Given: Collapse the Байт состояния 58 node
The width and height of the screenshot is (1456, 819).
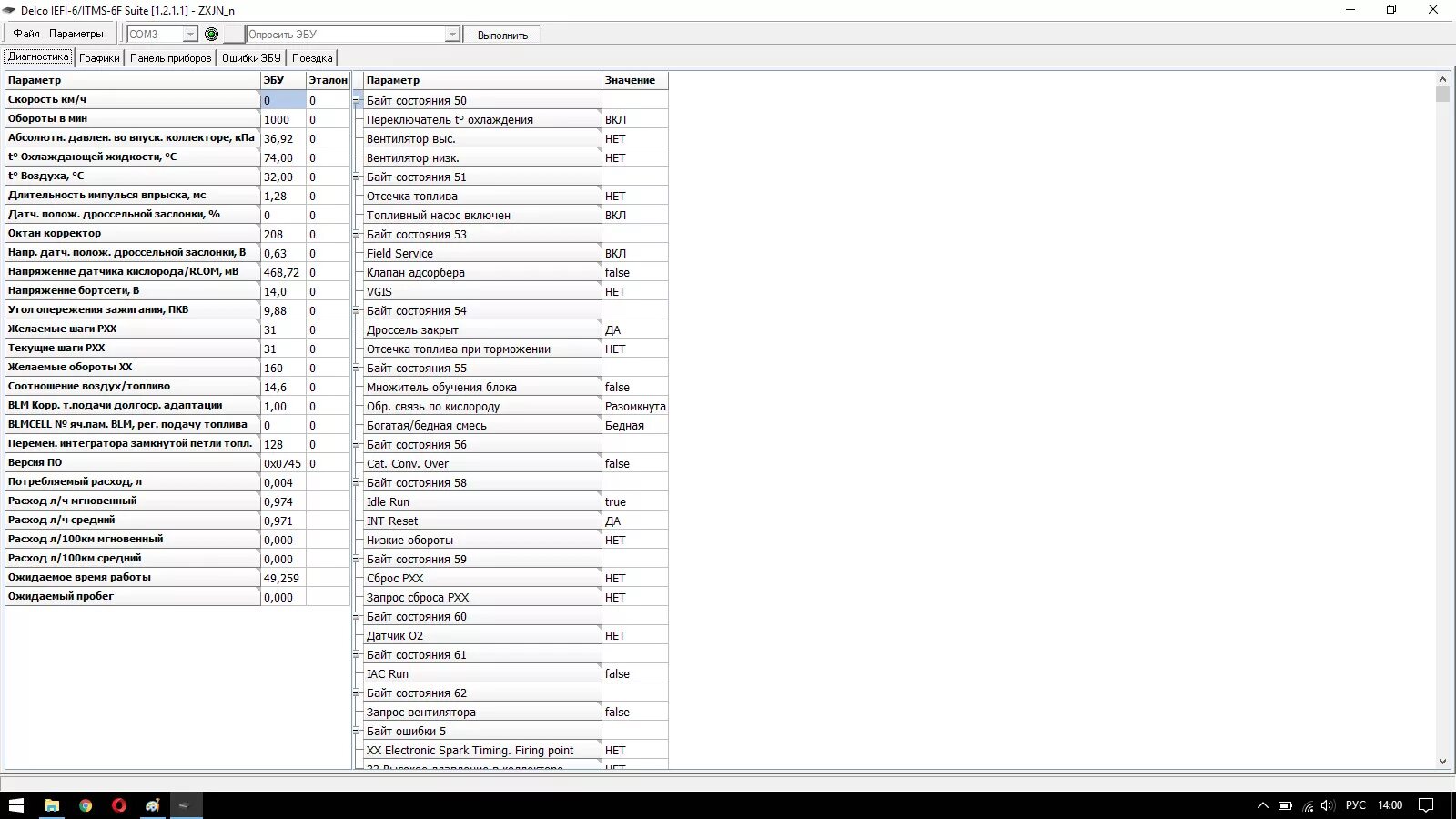Looking at the screenshot, I should [357, 482].
